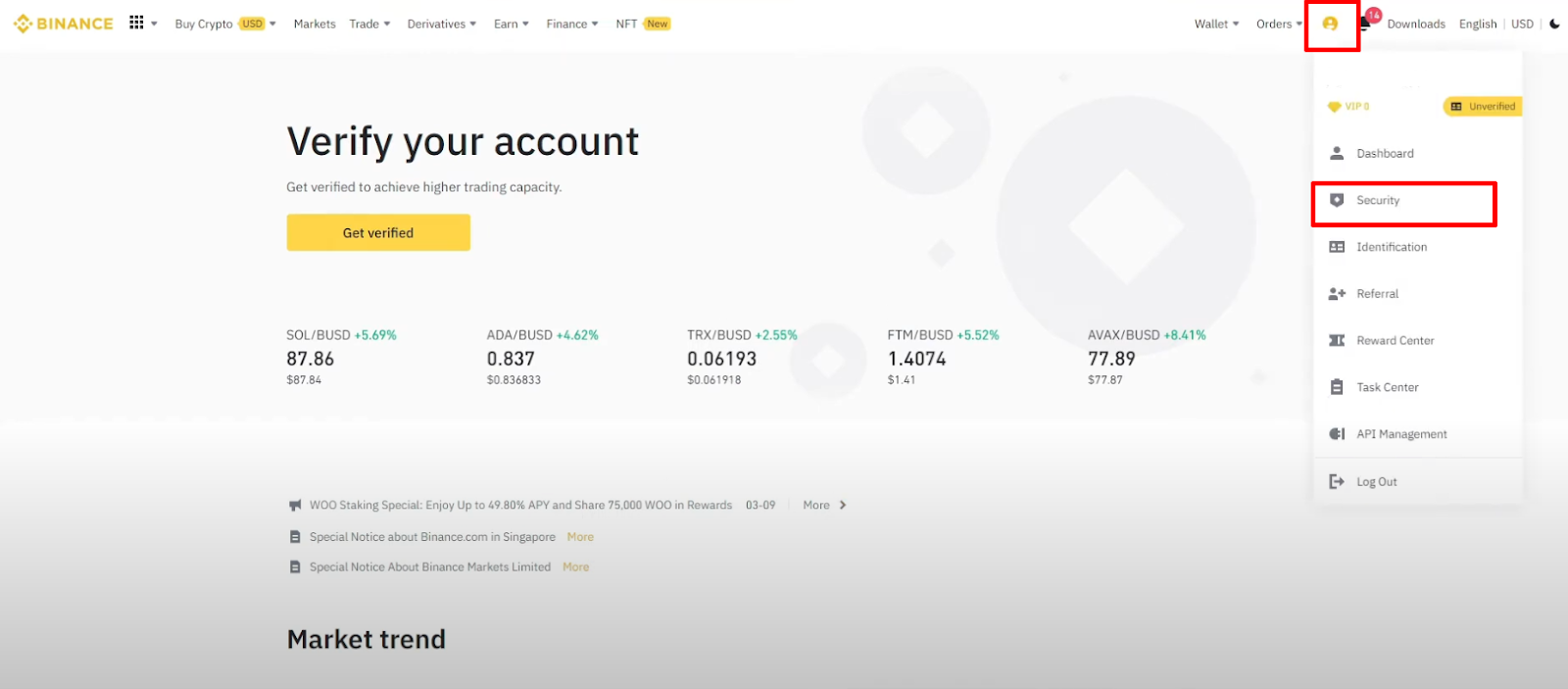Click the Binance logo

pyautogui.click(x=64, y=24)
